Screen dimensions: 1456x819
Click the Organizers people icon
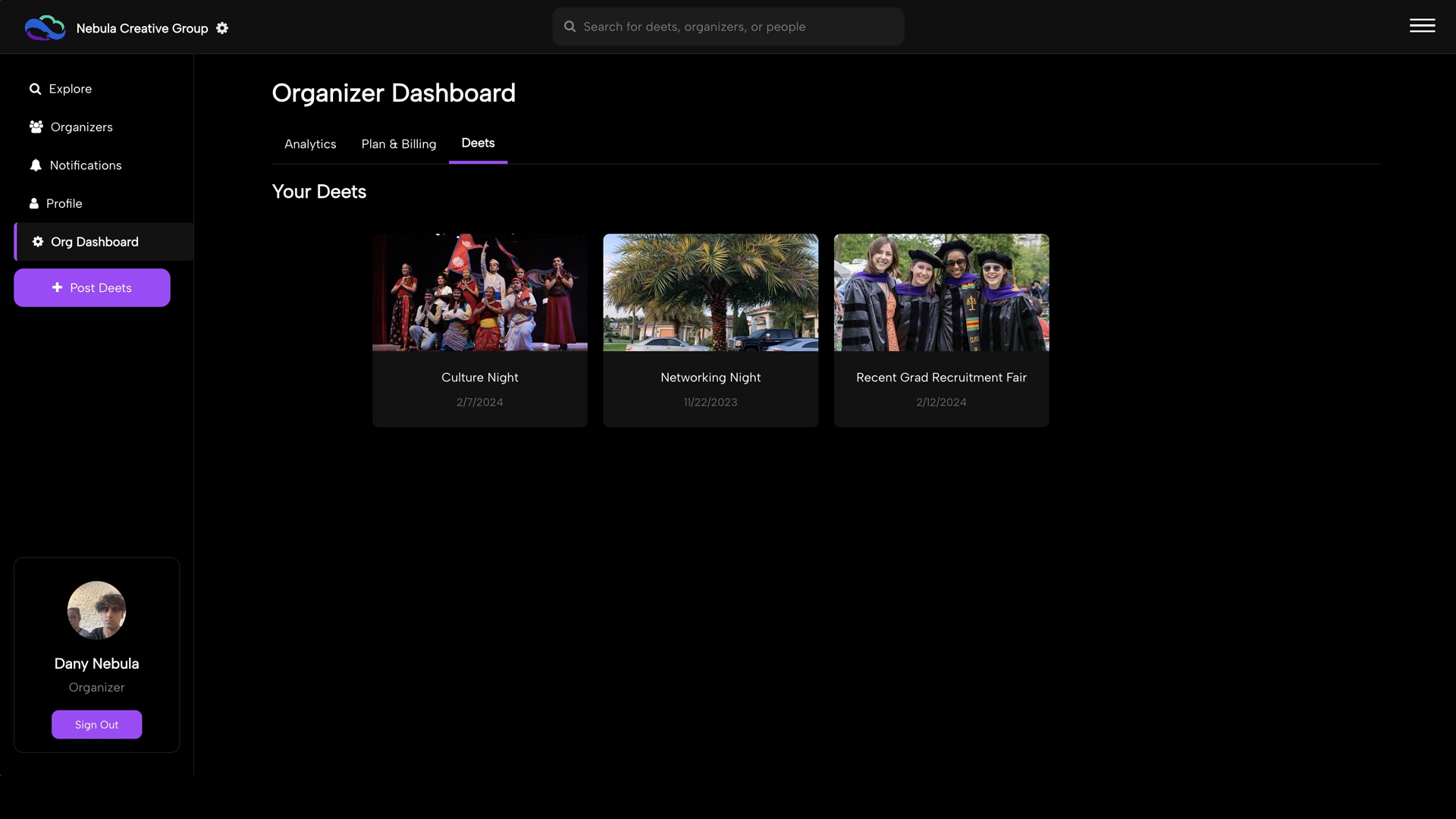coord(36,127)
